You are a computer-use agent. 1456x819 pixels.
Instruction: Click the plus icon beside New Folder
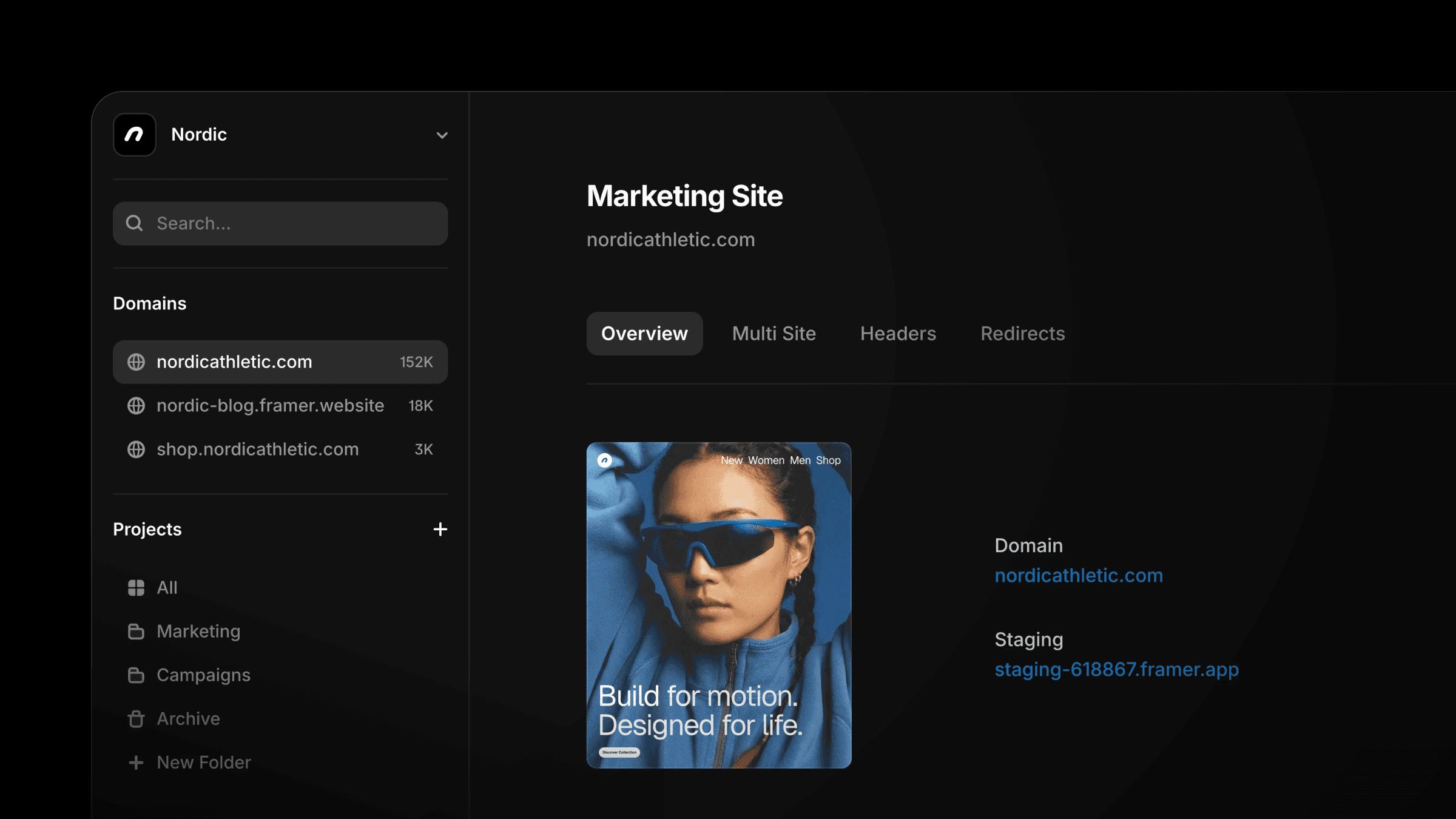tap(136, 762)
